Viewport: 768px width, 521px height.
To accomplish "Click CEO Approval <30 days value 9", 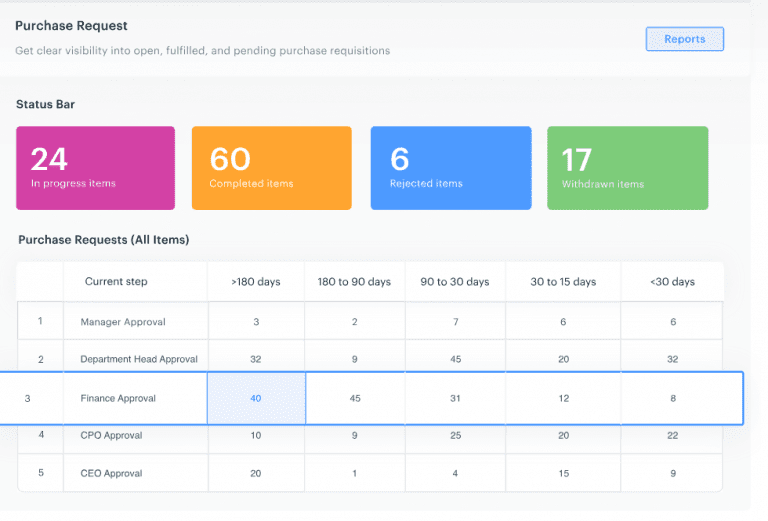I will pos(673,474).
